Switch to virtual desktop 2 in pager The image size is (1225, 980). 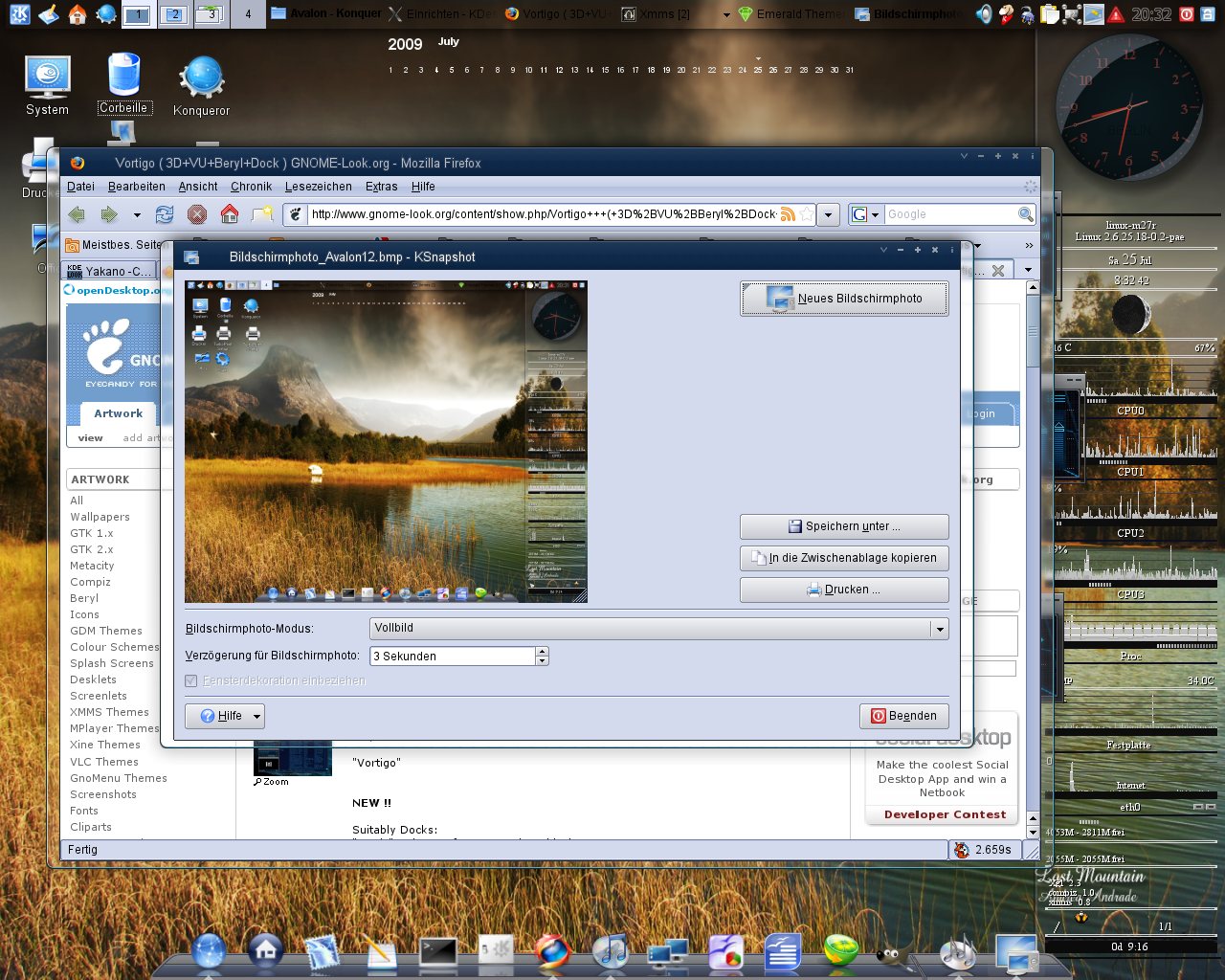(174, 14)
